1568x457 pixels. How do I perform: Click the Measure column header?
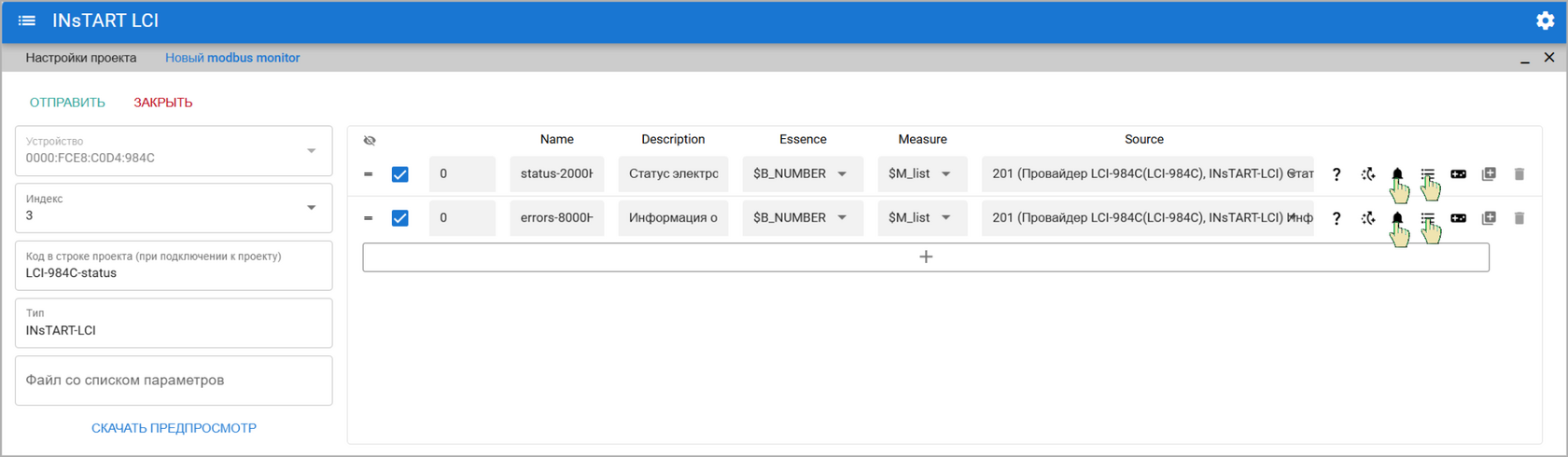[922, 140]
